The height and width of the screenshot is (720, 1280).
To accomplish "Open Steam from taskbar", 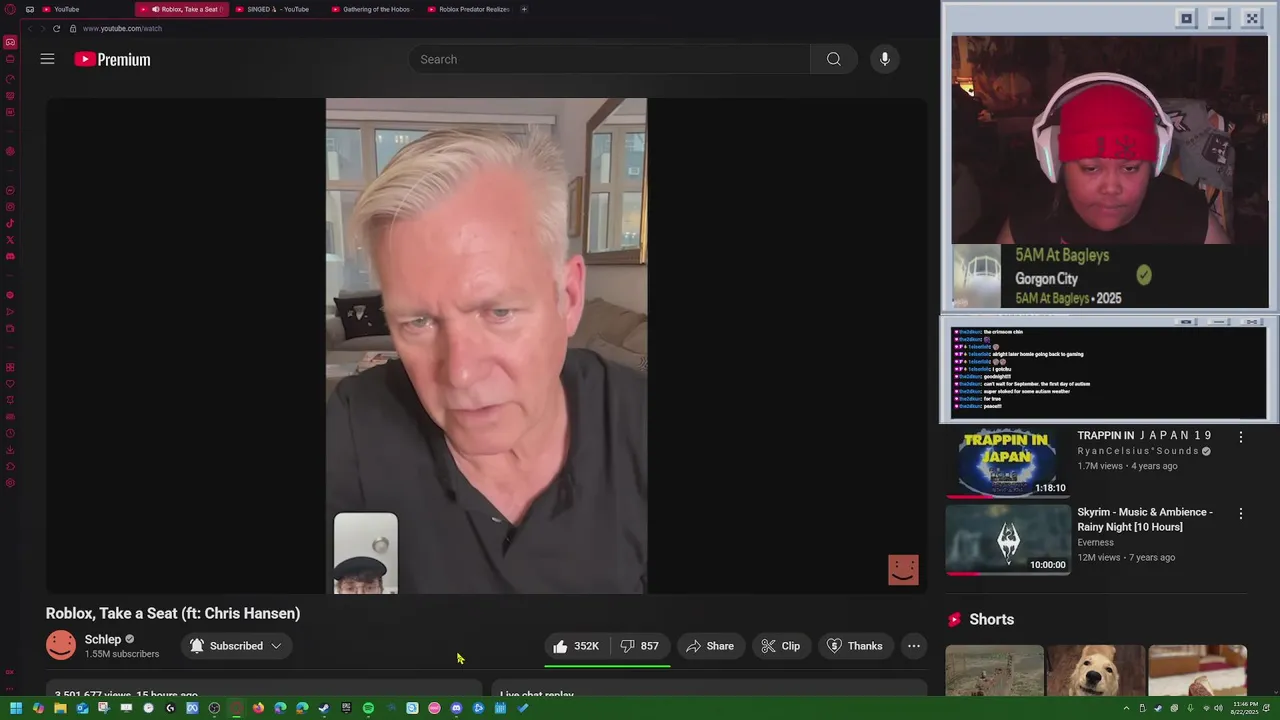I will click(x=324, y=708).
